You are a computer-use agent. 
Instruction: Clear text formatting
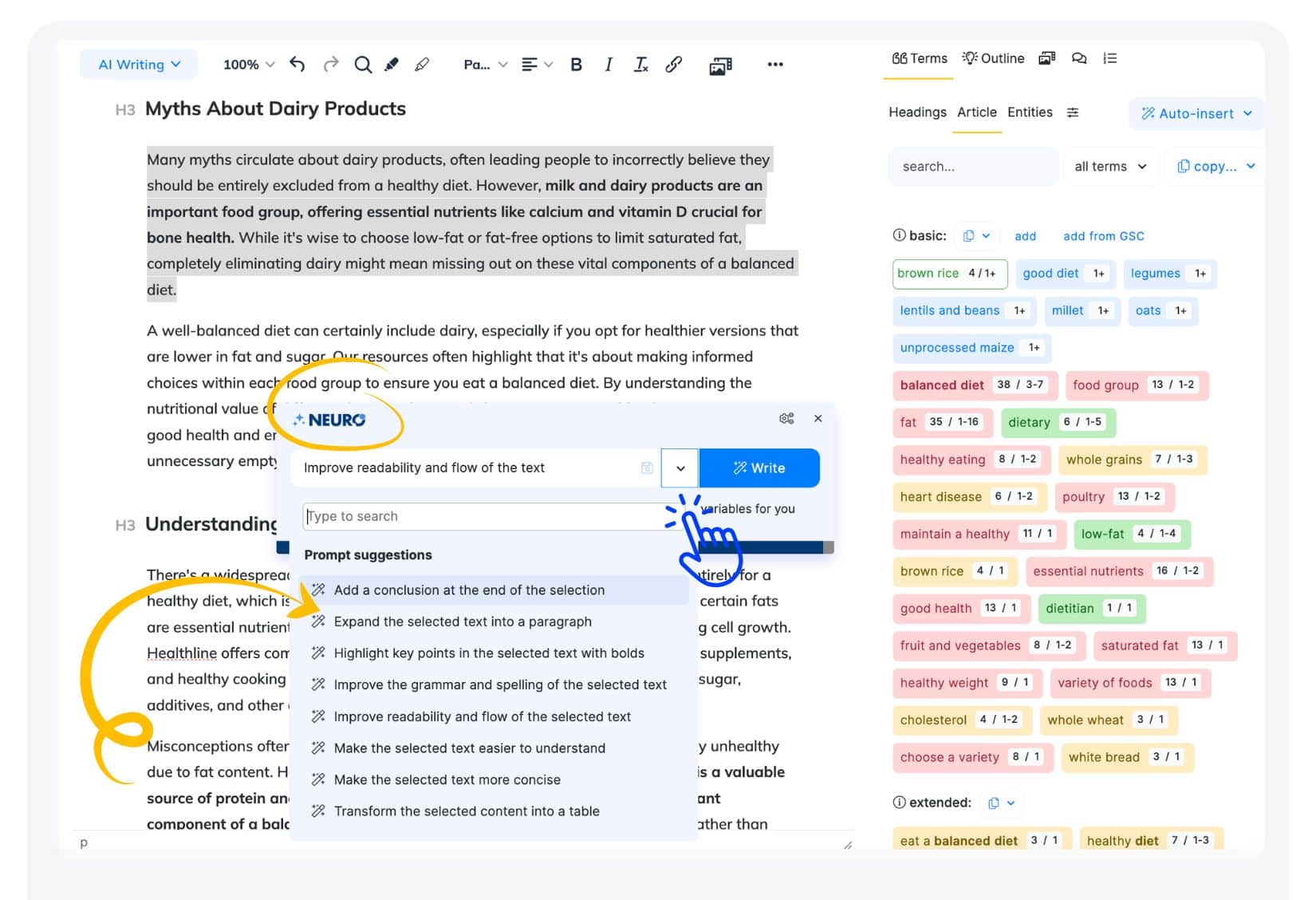point(640,65)
